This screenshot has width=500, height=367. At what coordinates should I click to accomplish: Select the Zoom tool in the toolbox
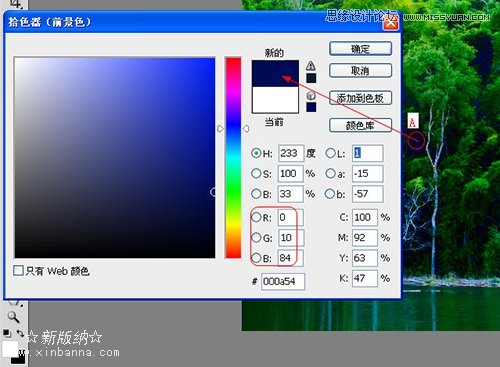point(13,317)
